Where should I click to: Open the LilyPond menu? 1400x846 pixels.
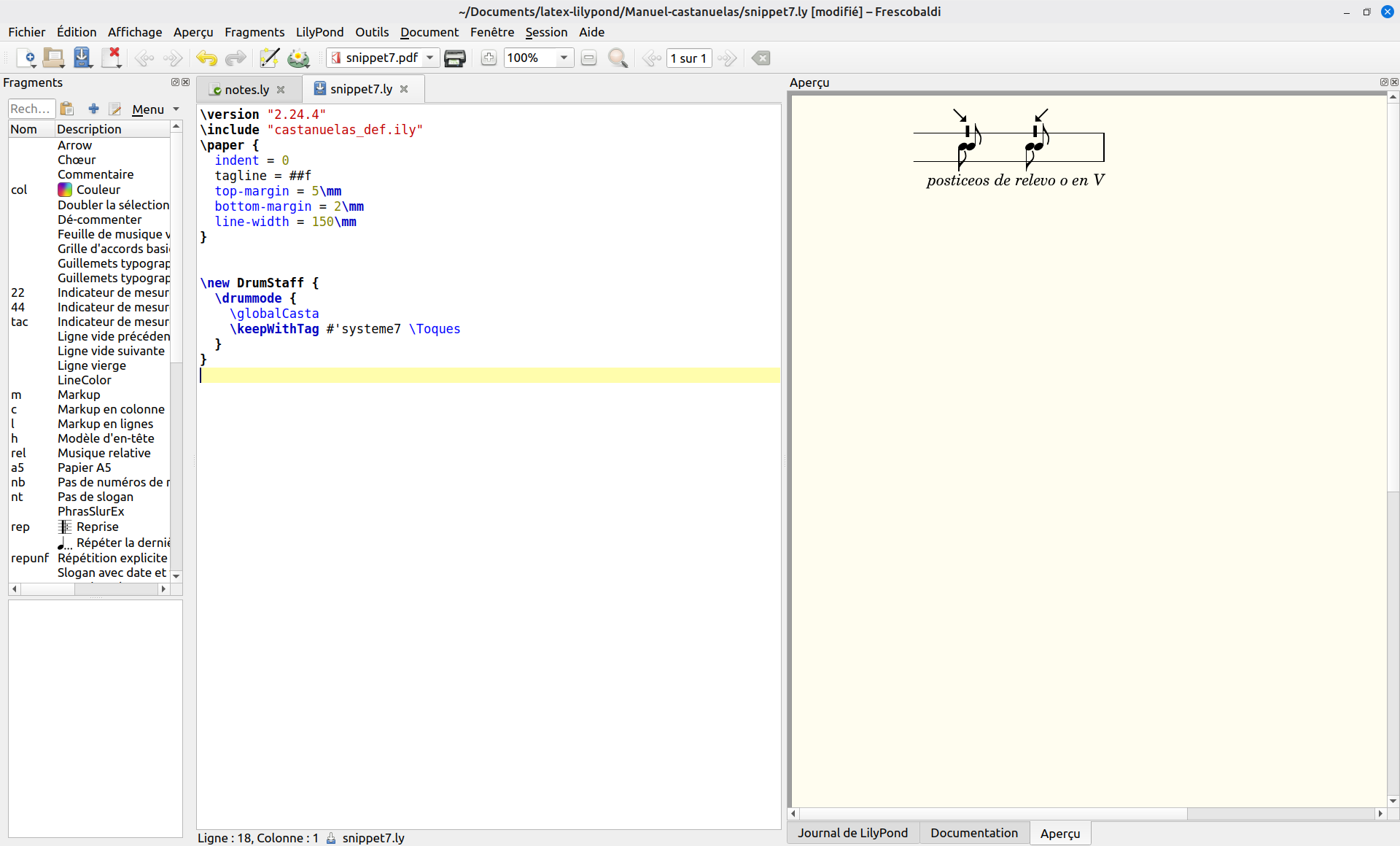[x=319, y=32]
